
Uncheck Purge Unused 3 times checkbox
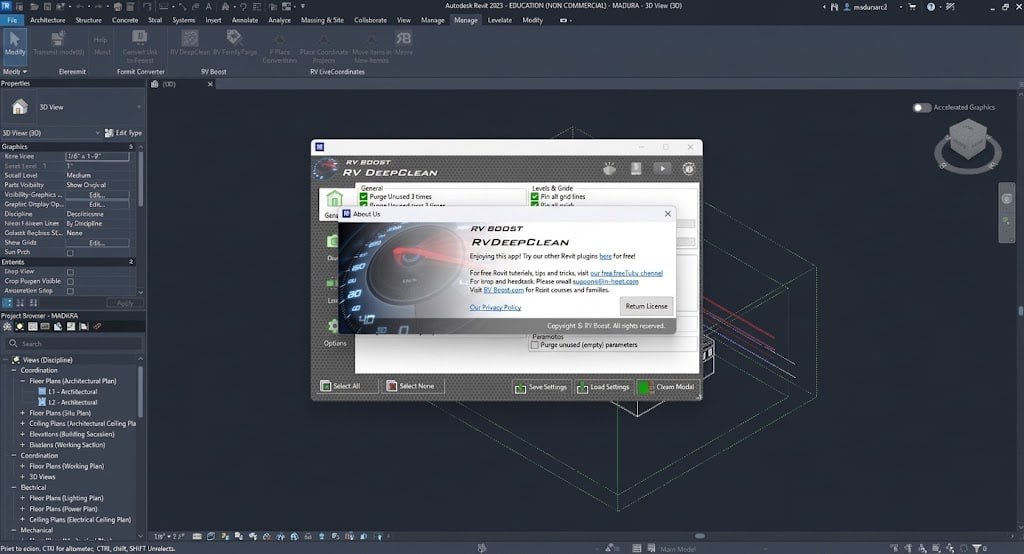364,197
